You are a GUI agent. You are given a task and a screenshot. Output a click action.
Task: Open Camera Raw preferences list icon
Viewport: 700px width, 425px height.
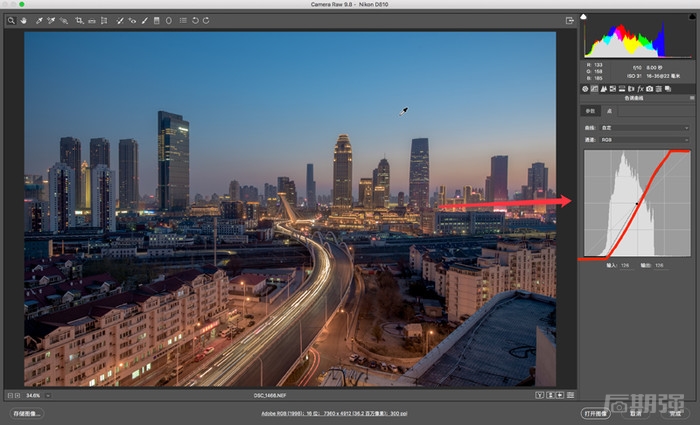[x=183, y=21]
